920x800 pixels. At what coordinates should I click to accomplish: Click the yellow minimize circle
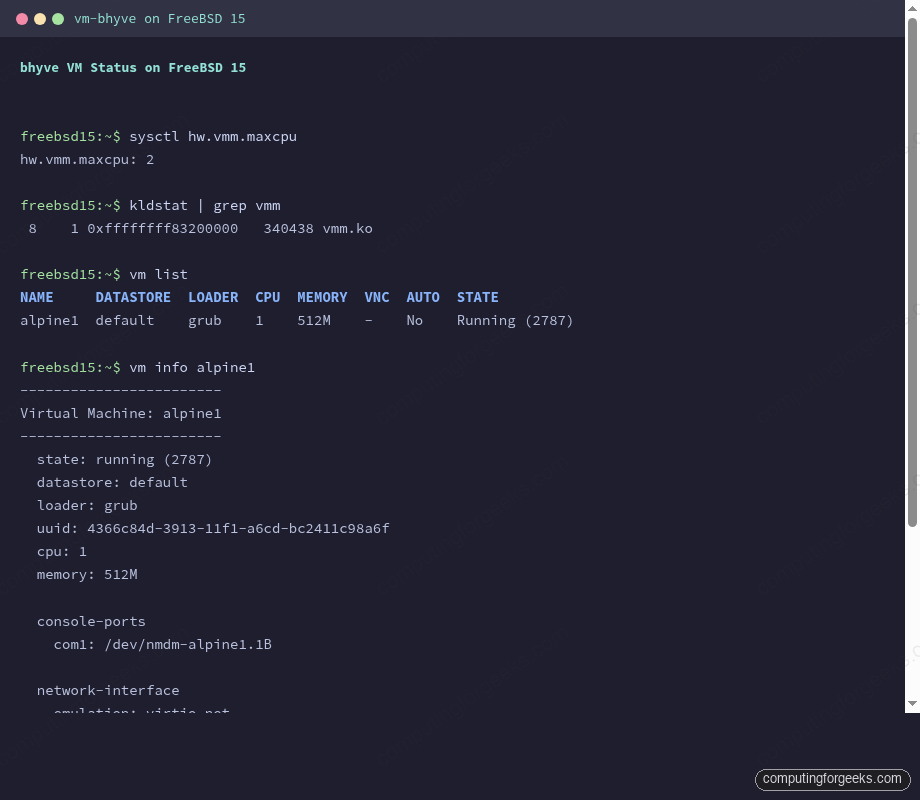tap(40, 18)
